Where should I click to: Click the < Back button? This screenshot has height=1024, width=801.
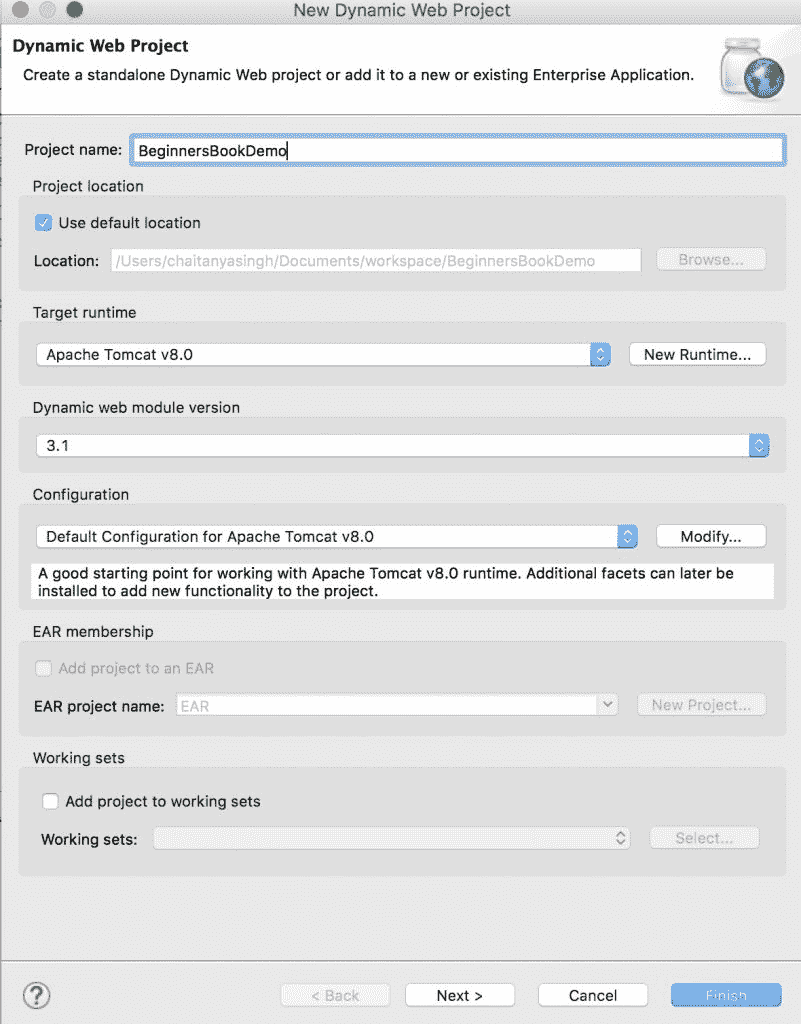[335, 995]
